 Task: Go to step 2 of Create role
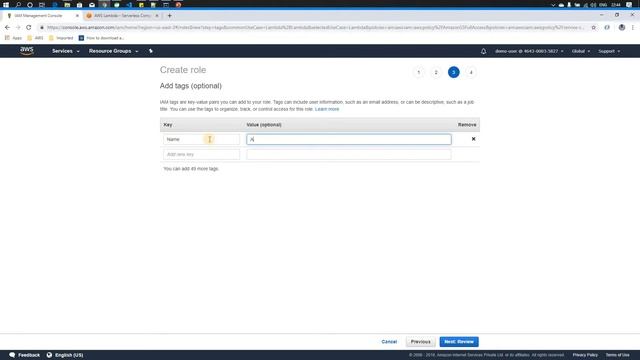point(436,72)
